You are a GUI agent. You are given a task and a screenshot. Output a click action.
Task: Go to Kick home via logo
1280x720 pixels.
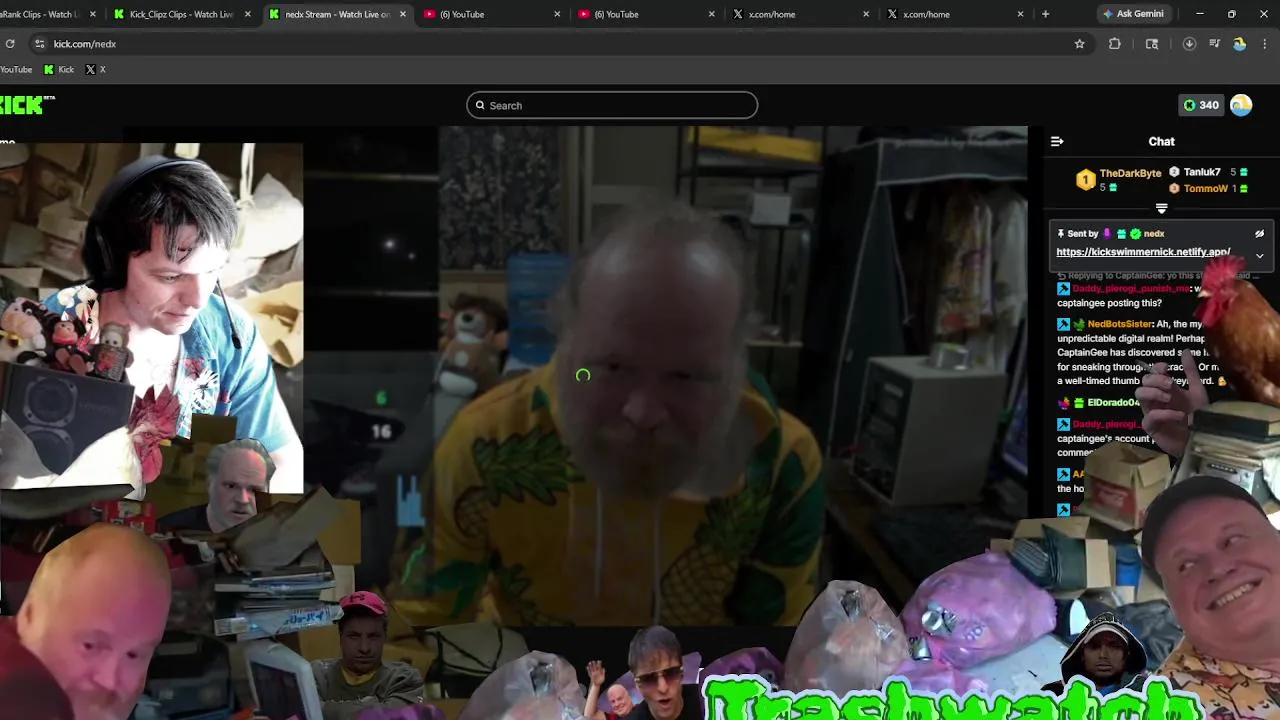pos(22,105)
